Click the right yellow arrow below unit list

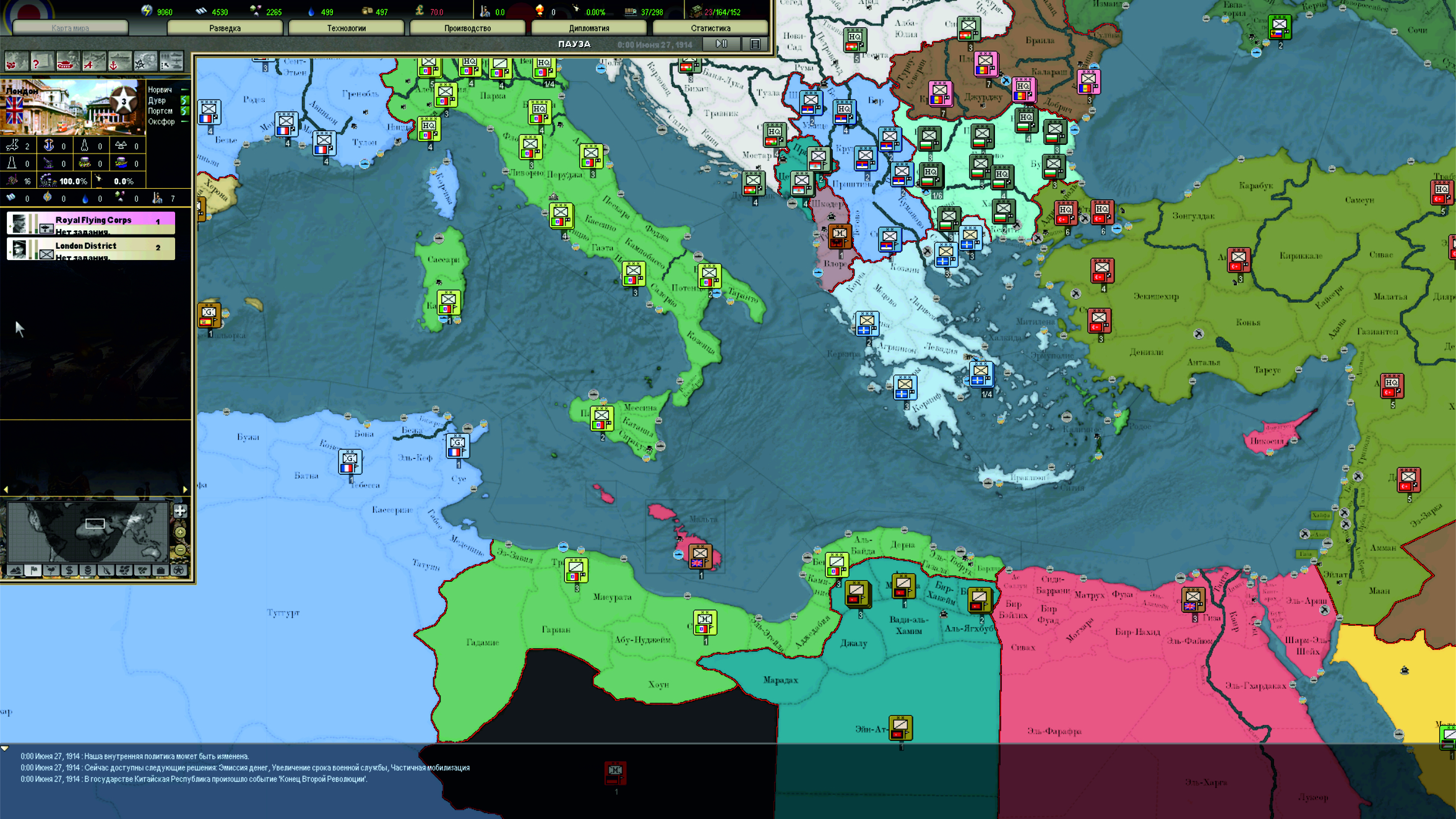(x=185, y=490)
